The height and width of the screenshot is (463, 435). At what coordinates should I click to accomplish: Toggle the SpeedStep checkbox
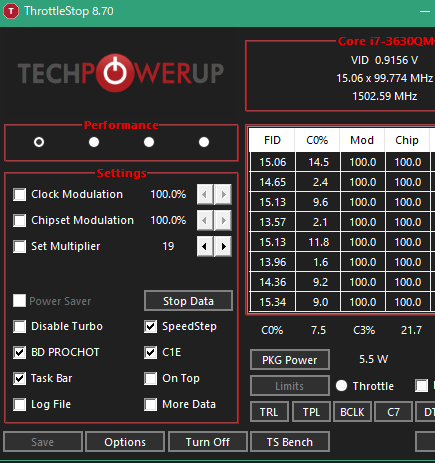click(150, 326)
